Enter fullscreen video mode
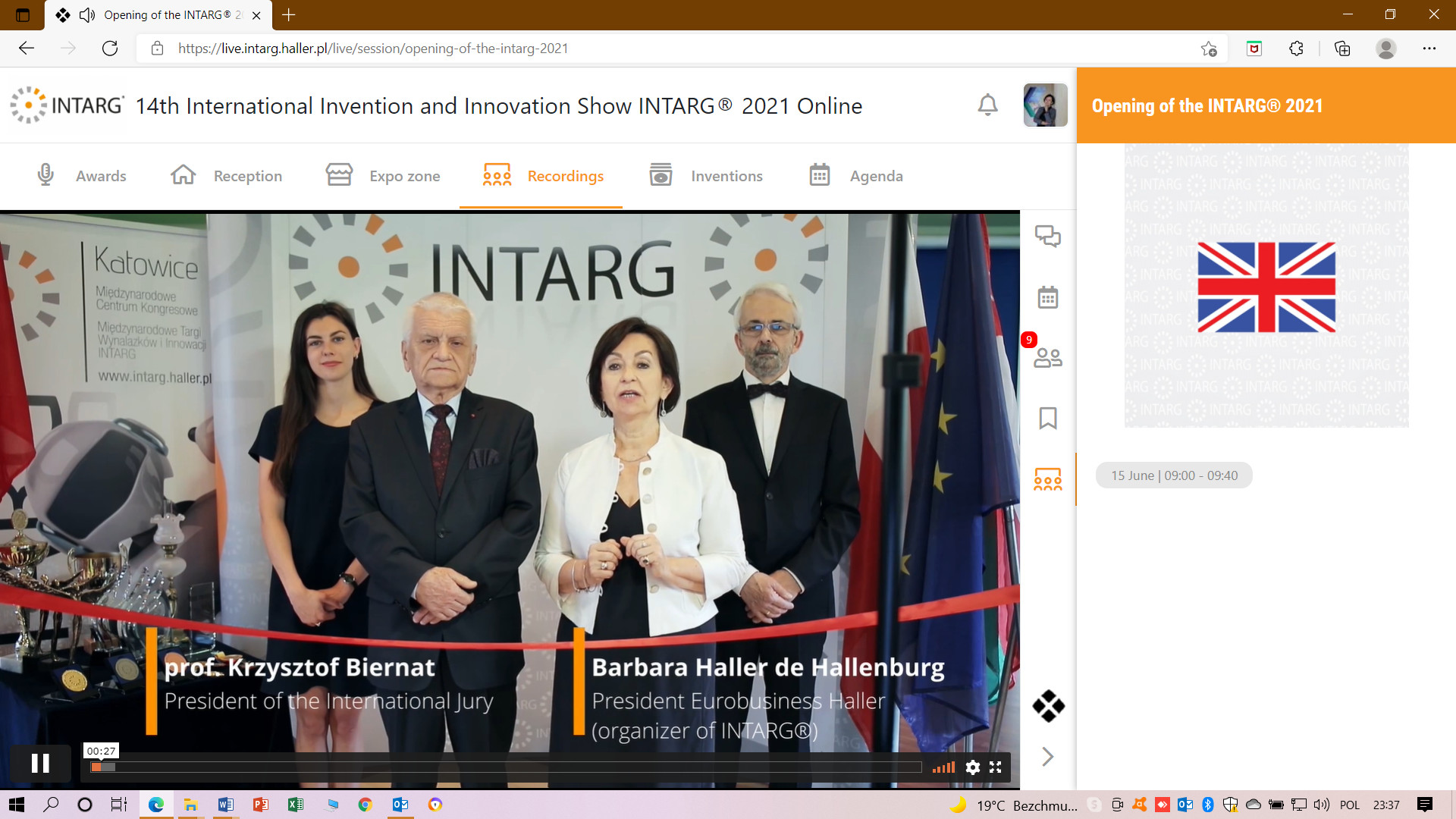The width and height of the screenshot is (1456, 819). click(x=996, y=767)
